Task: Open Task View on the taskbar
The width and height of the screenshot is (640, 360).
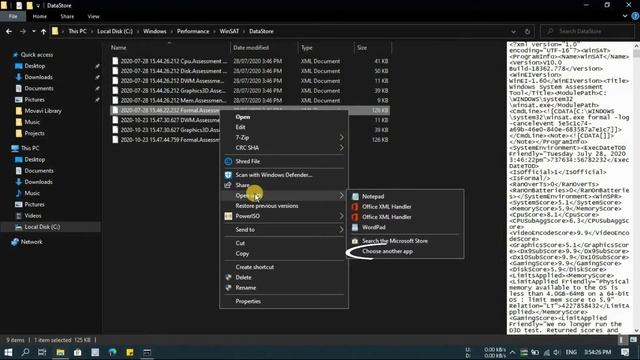Action: [x=42, y=352]
